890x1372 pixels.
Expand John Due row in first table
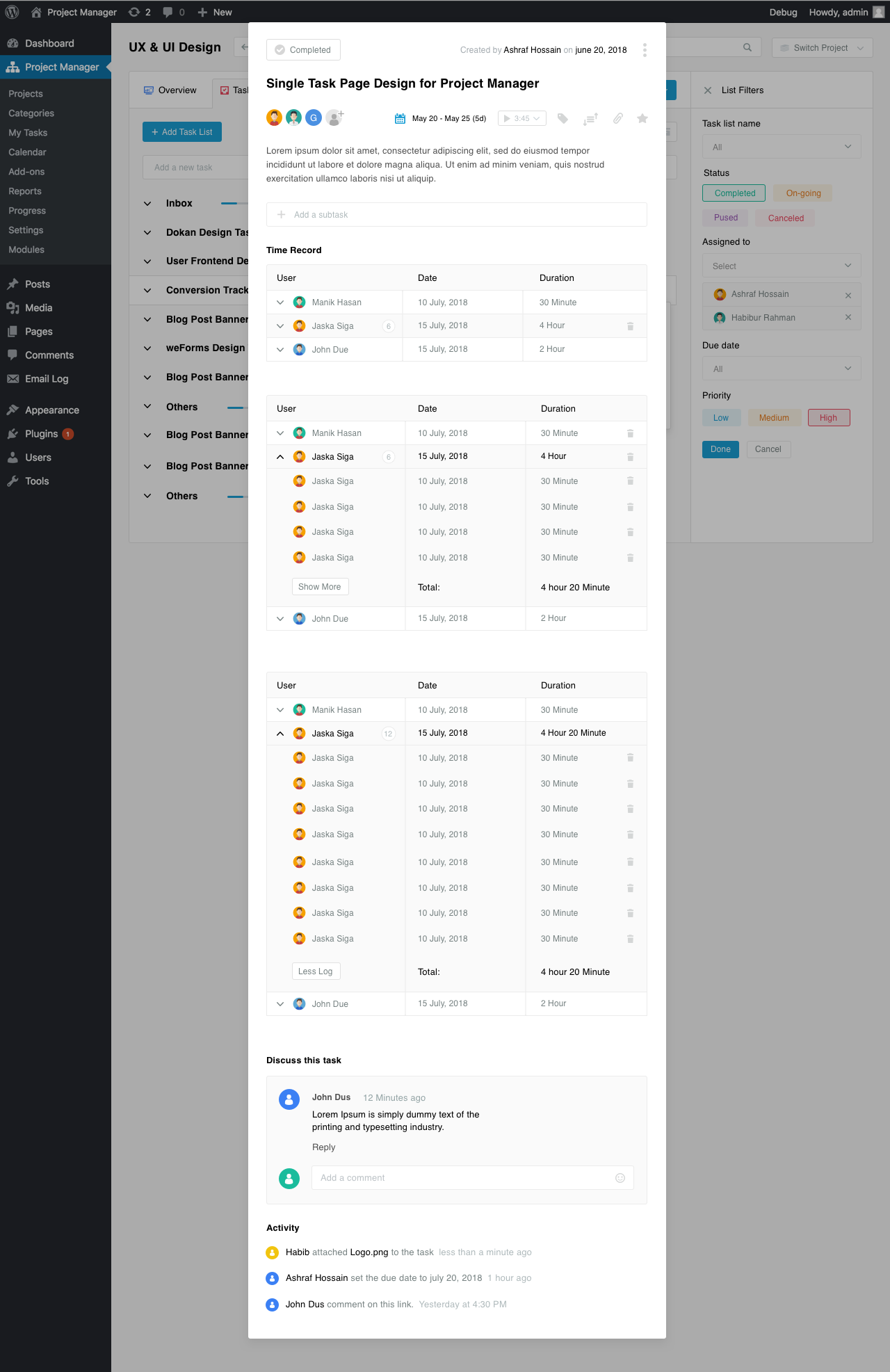coord(280,350)
